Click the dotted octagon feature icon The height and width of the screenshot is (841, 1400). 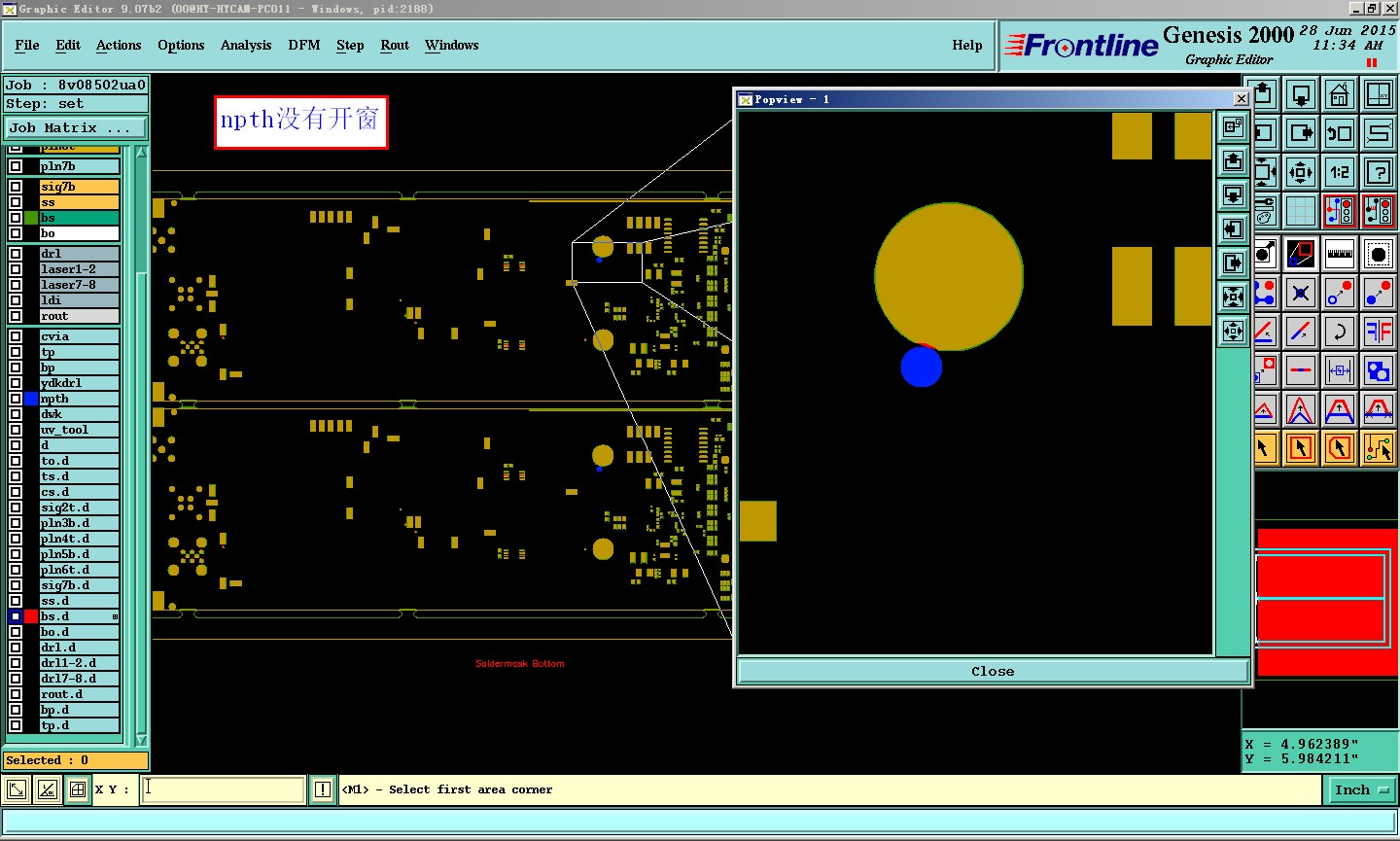tap(1379, 254)
